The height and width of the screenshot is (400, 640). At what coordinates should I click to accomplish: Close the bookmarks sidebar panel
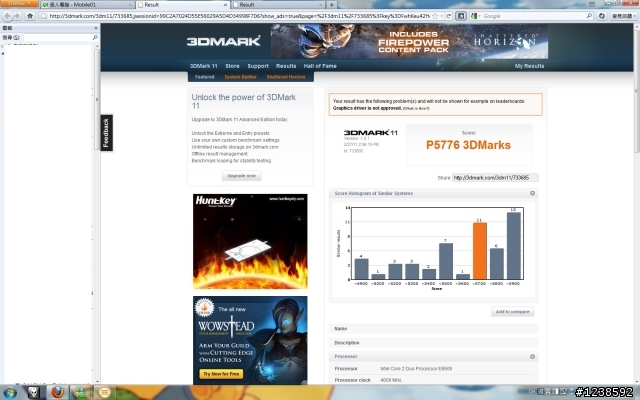click(x=96, y=28)
